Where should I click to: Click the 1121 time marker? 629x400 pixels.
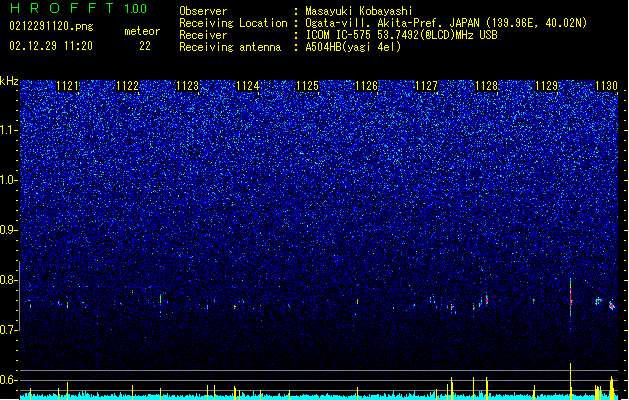click(67, 86)
